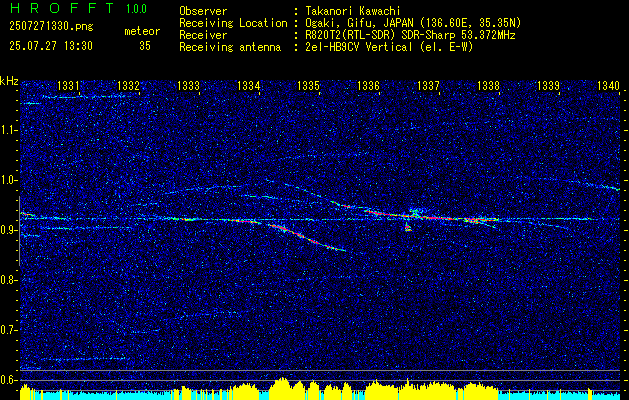Click the 1339 time marker

coord(548,85)
